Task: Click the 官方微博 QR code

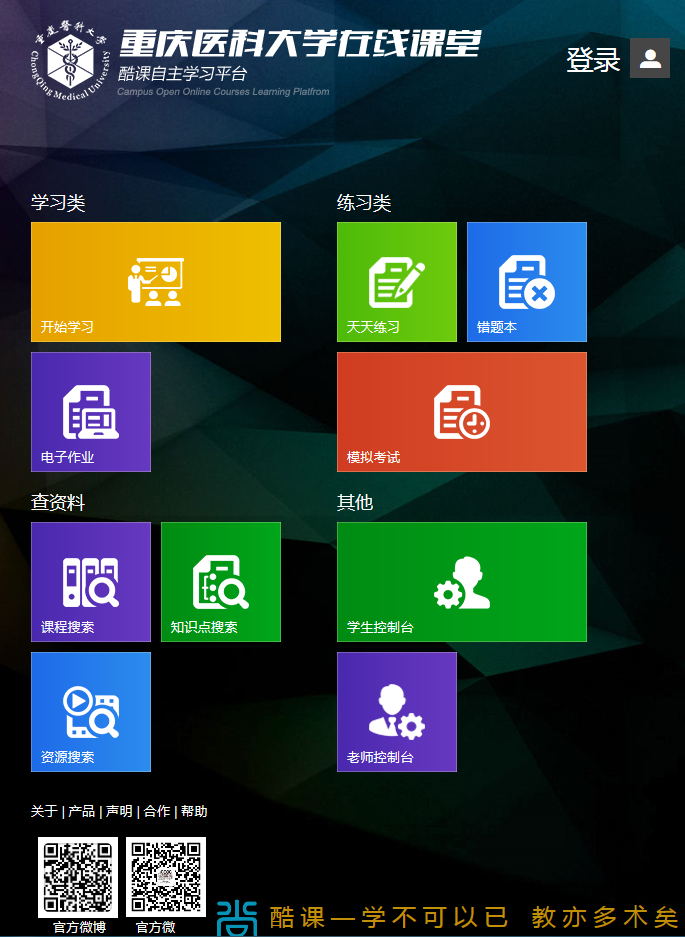Action: [78, 877]
